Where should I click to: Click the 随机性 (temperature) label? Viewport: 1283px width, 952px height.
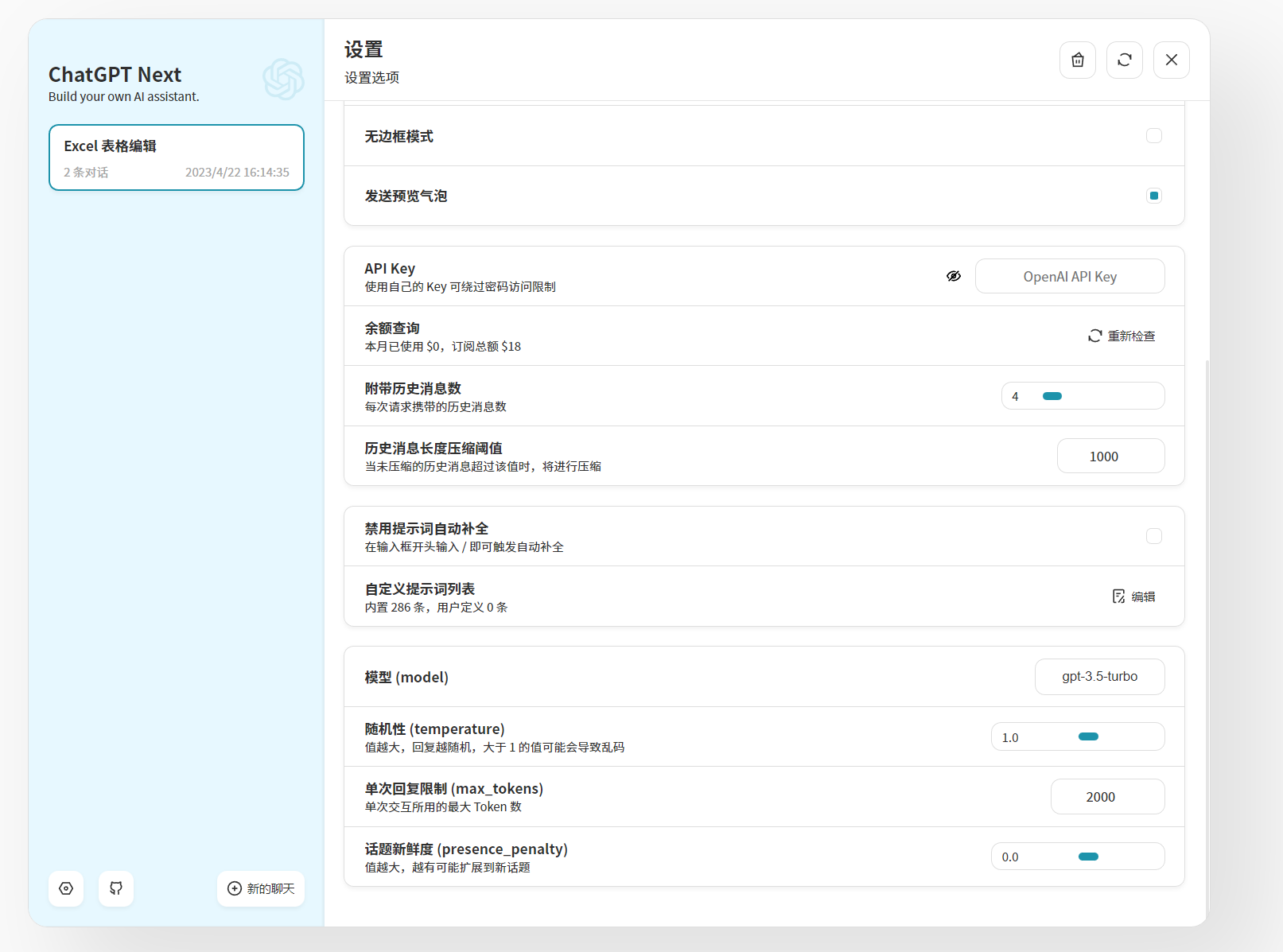[434, 729]
